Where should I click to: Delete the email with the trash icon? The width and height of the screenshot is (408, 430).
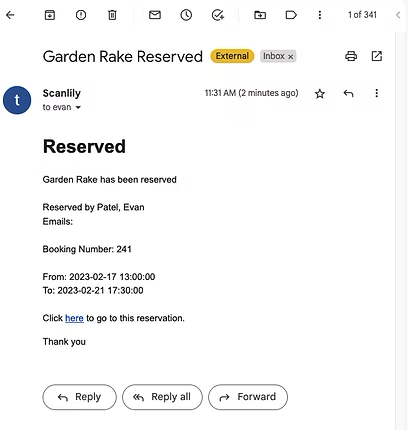point(112,15)
